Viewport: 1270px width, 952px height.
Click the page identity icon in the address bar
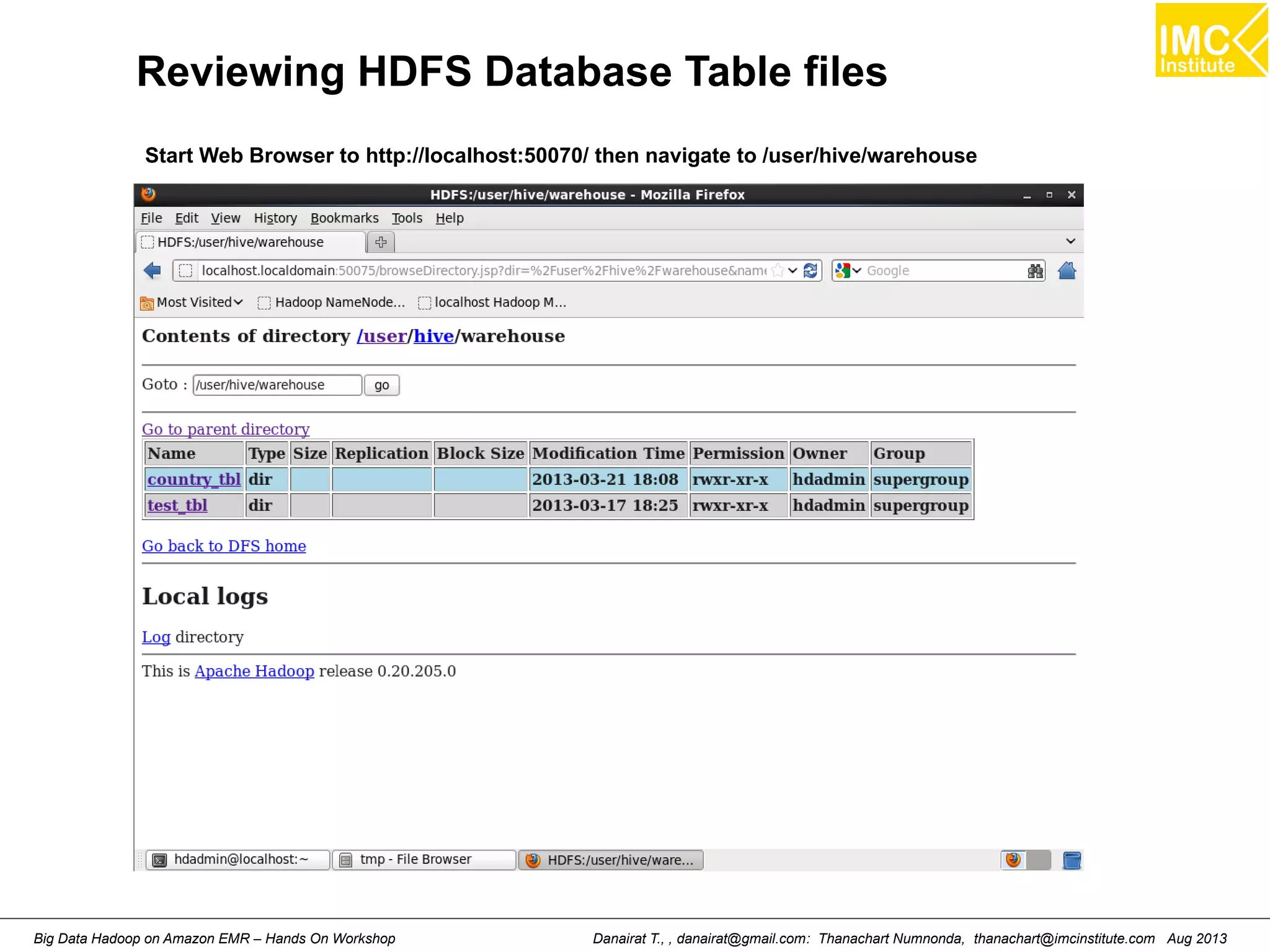click(x=185, y=271)
